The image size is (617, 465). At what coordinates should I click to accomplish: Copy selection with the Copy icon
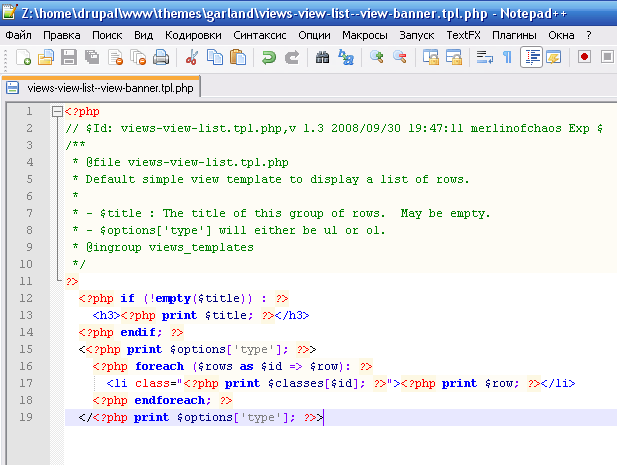(x=214, y=57)
